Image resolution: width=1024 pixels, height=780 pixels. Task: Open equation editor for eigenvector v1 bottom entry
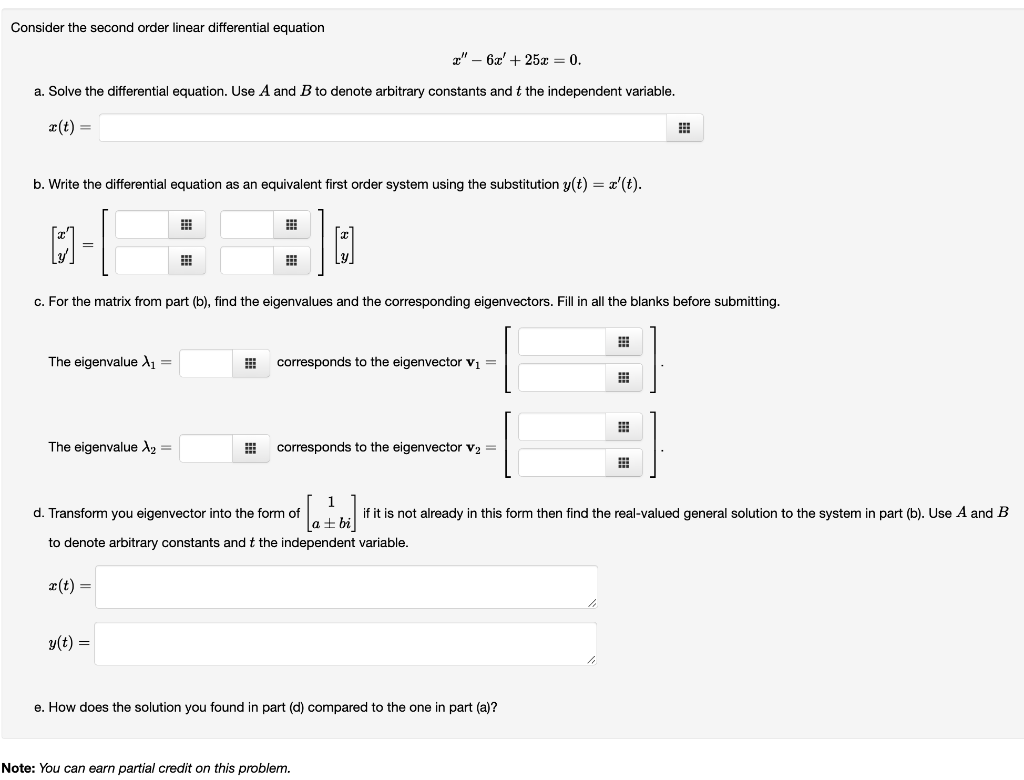click(623, 378)
